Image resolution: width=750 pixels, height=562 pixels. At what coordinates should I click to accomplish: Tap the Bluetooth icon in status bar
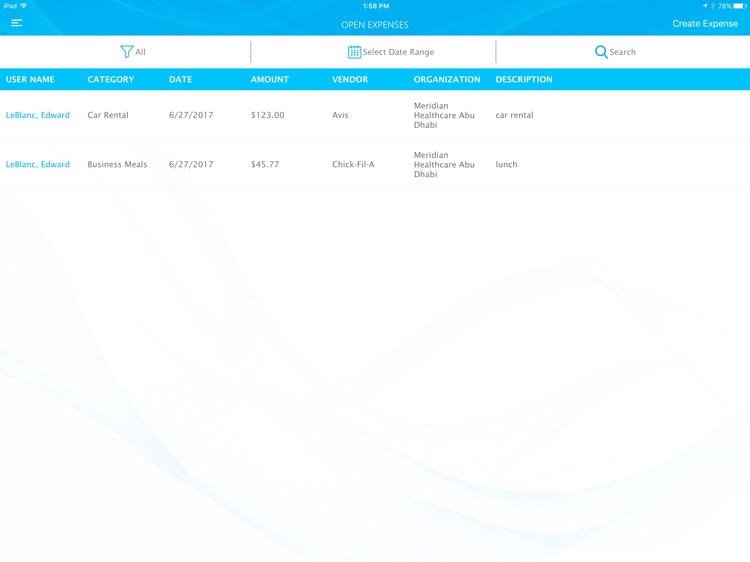coord(713,6)
